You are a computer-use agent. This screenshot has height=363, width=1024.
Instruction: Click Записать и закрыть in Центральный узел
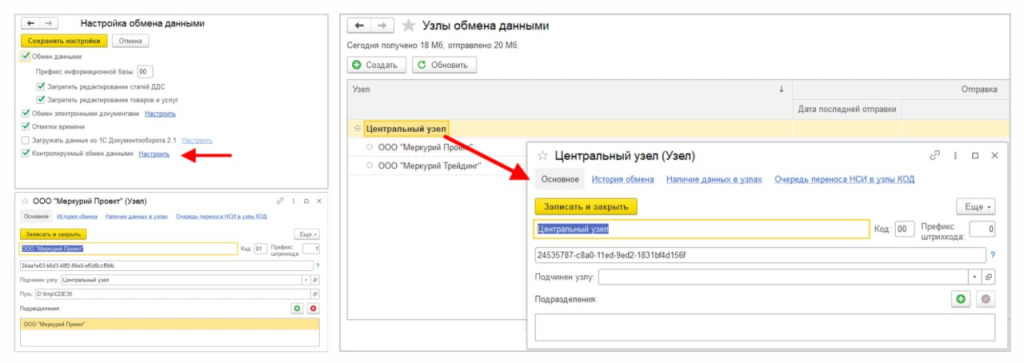tap(586, 206)
